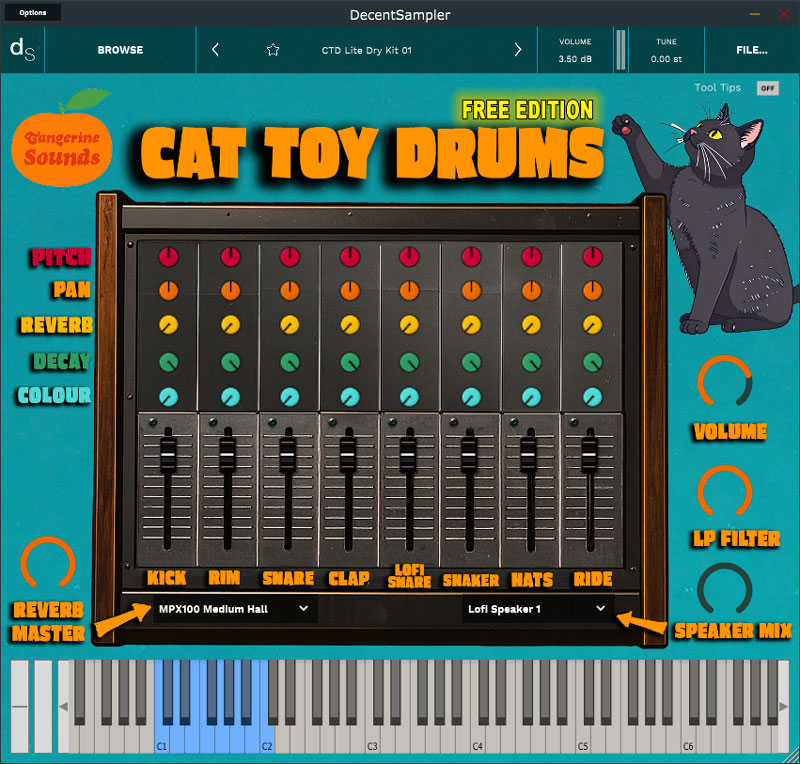Image resolution: width=800 pixels, height=764 pixels.
Task: Click the Tangerine Sounds logo
Action: (x=62, y=139)
